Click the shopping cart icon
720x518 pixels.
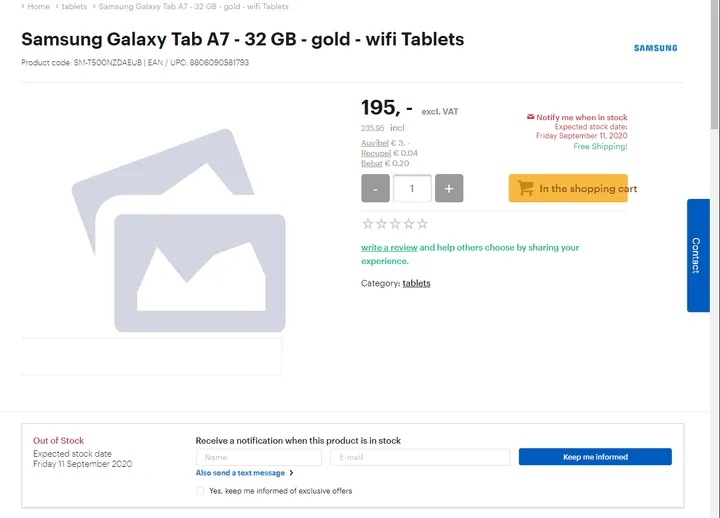click(525, 188)
